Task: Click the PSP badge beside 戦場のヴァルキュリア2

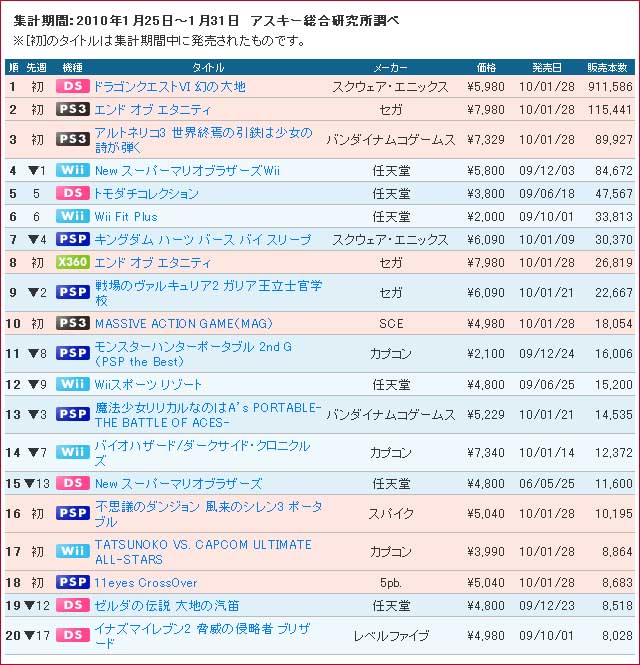Action: 73,292
